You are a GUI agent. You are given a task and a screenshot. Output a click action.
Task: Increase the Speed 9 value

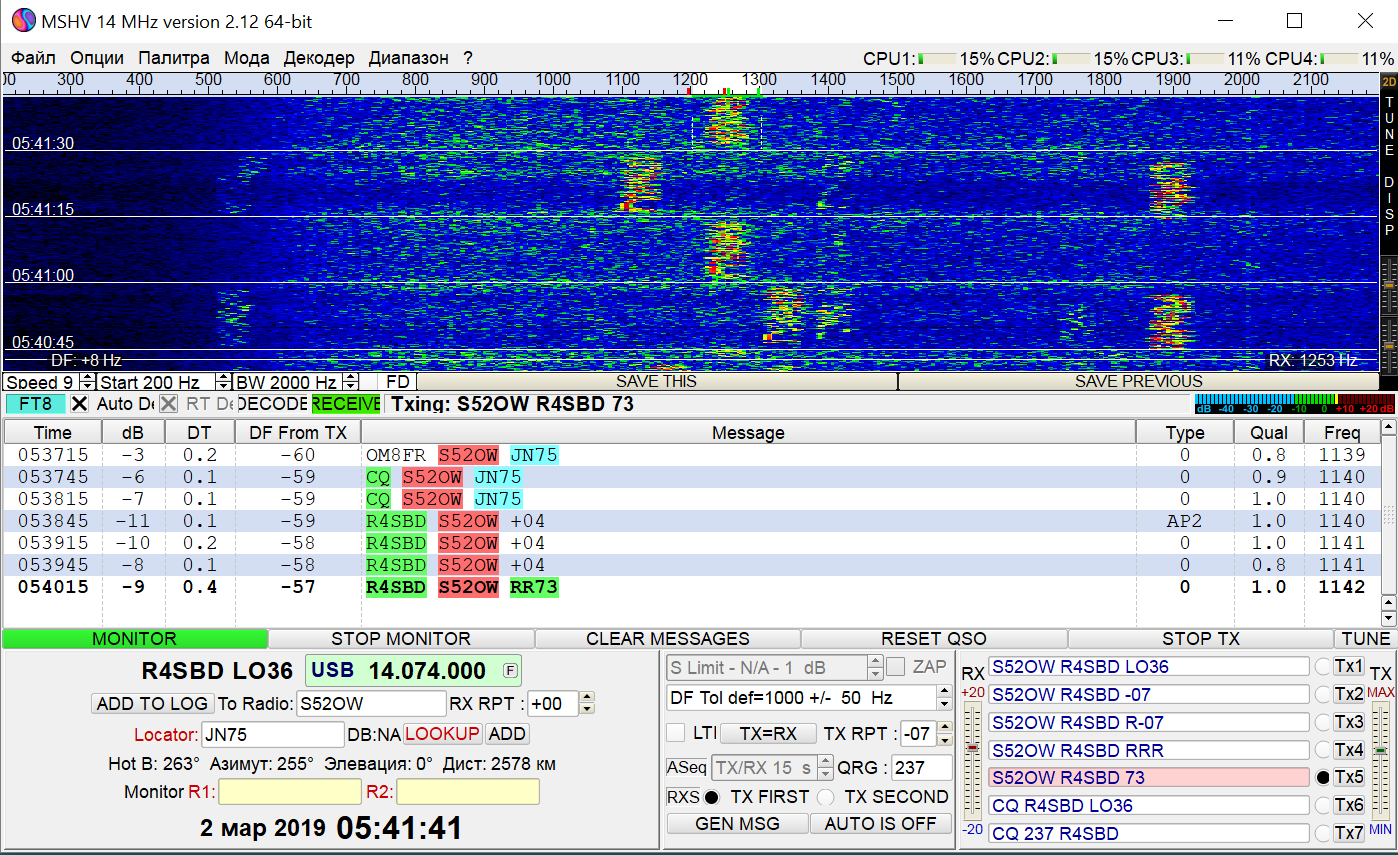point(87,377)
